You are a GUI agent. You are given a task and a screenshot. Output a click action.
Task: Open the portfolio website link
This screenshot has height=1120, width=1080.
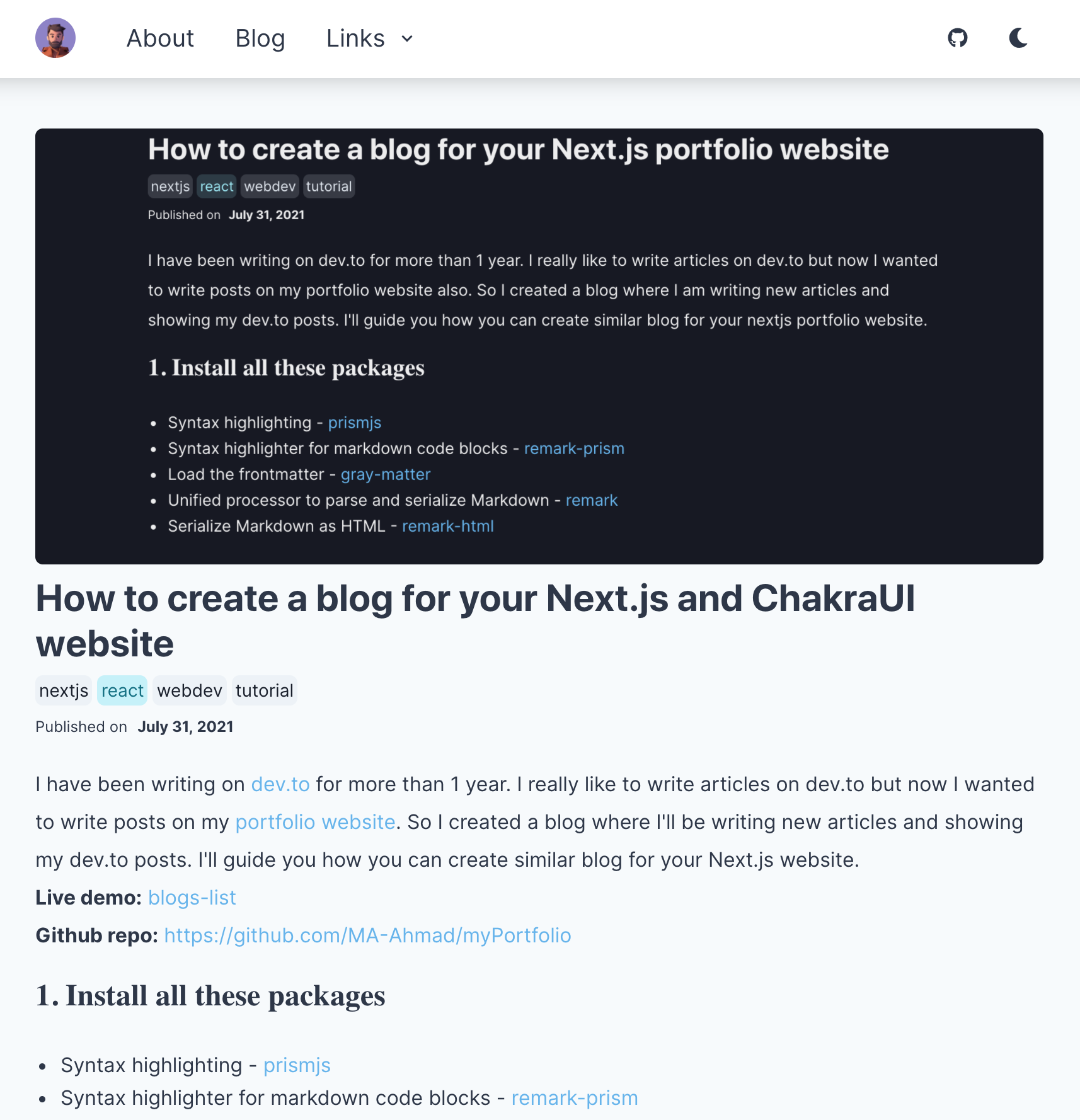tap(315, 822)
